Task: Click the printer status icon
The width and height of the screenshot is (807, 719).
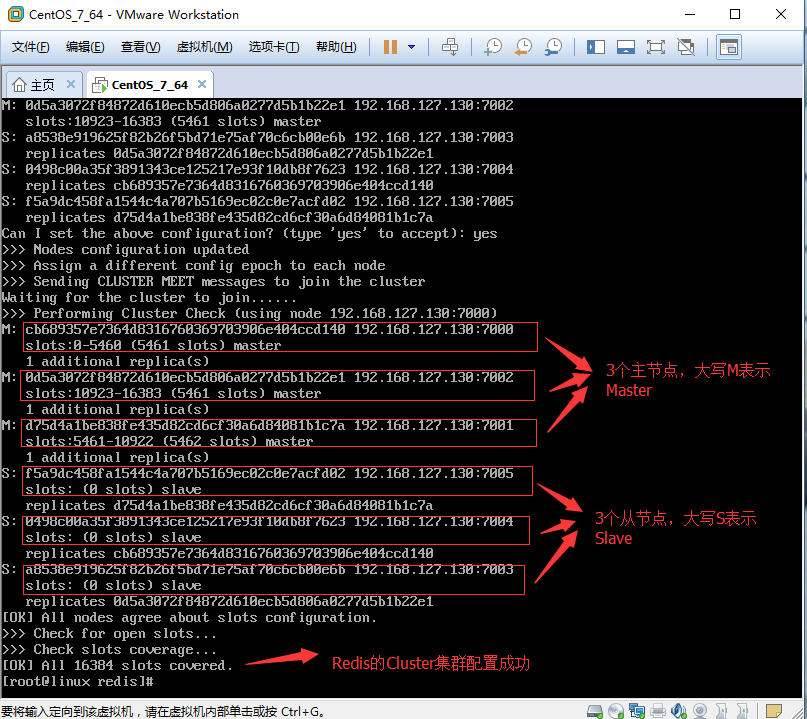Action: pyautogui.click(x=658, y=711)
